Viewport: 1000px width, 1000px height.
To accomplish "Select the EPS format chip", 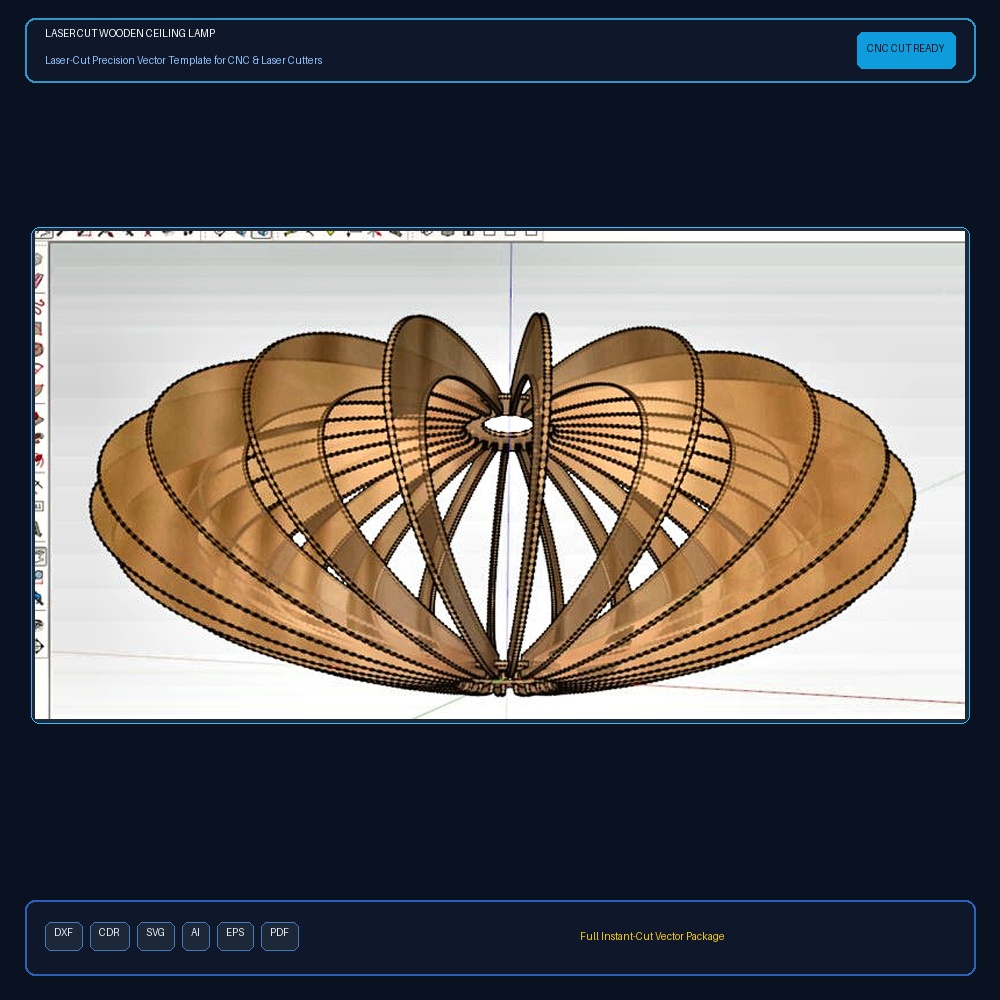I will click(x=235, y=936).
